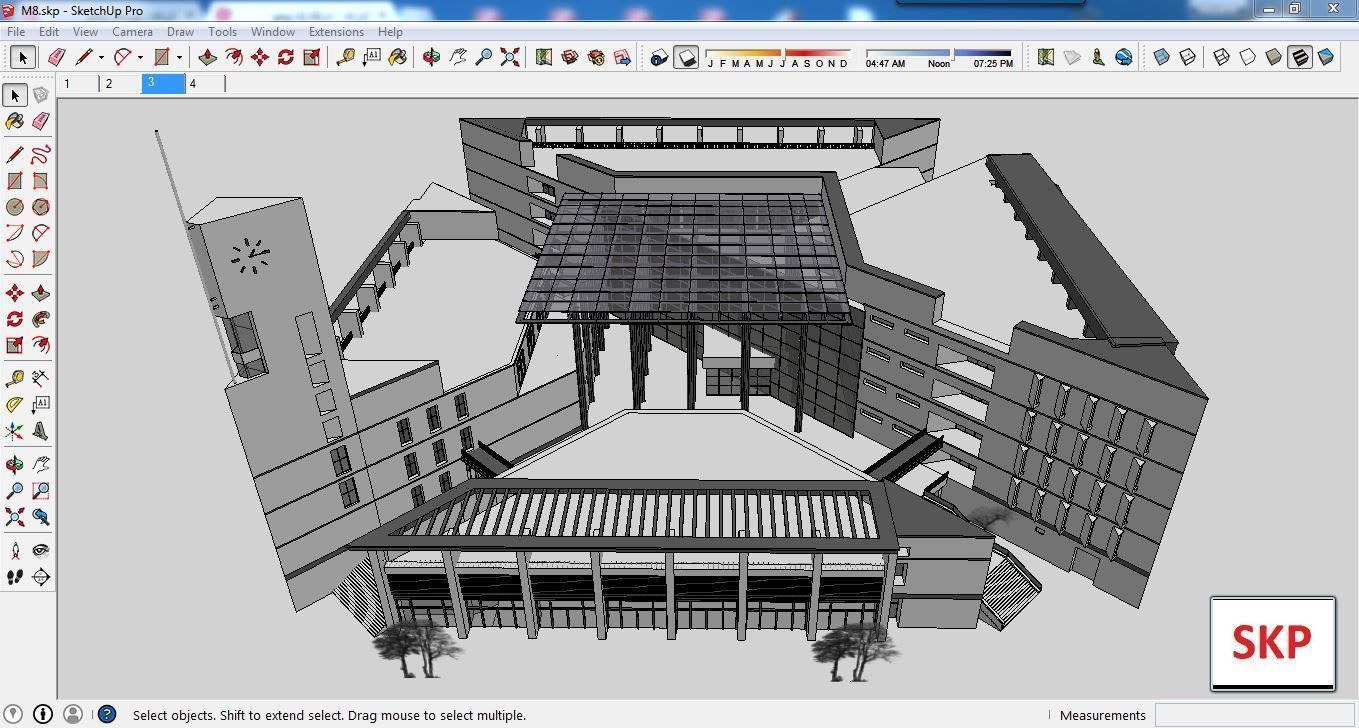Switch to Hidden Line face style
The height and width of the screenshot is (728, 1359).
[1247, 57]
